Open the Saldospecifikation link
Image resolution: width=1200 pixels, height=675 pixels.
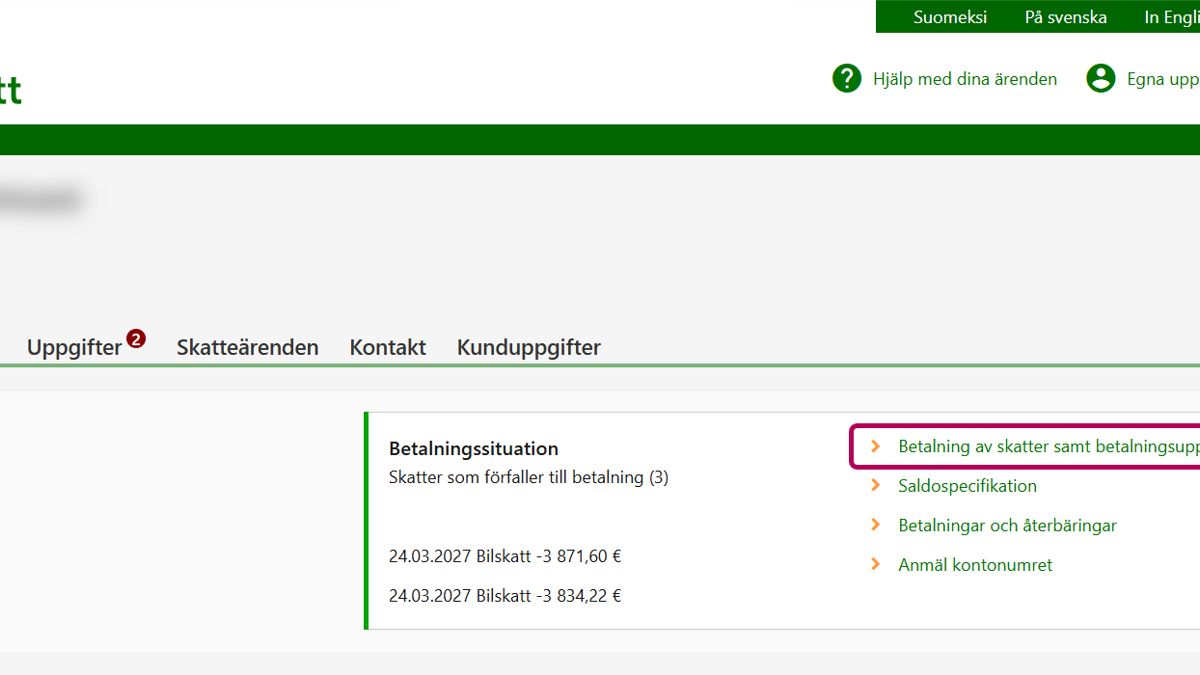click(967, 486)
